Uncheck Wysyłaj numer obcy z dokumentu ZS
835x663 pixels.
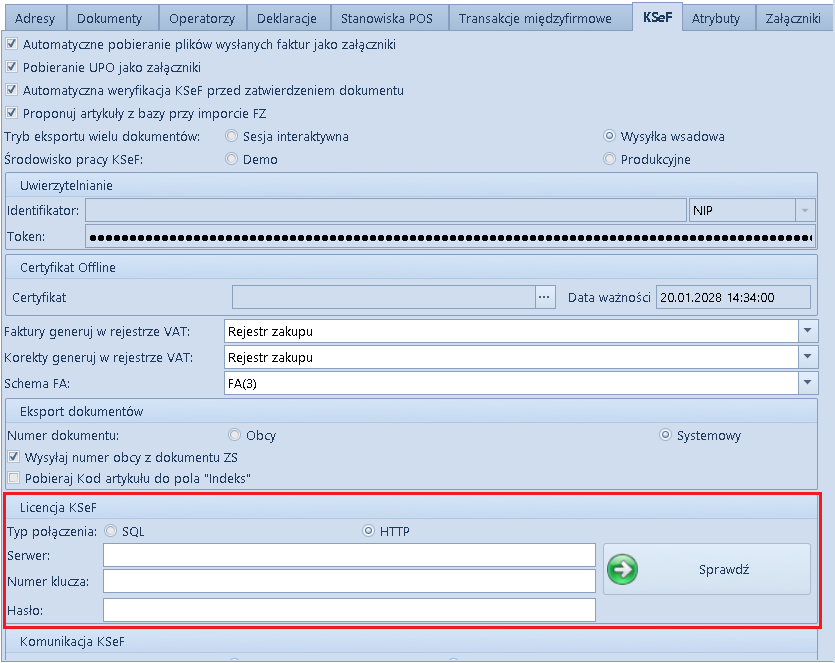tap(14, 457)
